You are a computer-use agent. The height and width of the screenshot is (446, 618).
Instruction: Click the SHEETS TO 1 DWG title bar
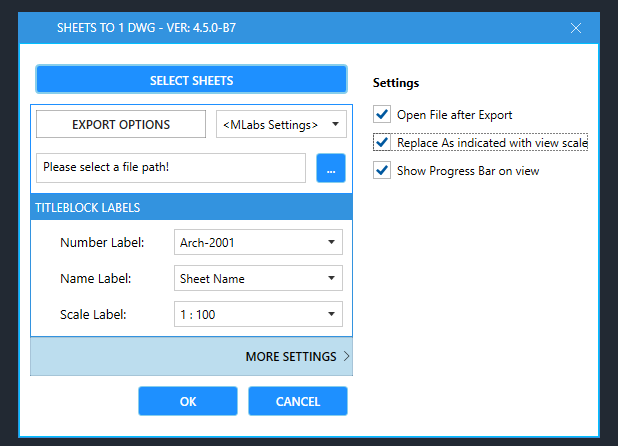300,28
